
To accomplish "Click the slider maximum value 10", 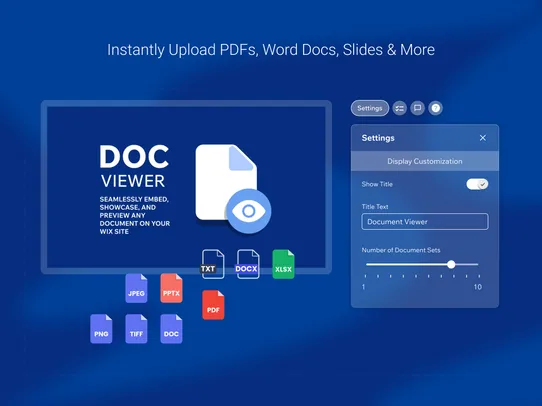I will (x=477, y=287).
